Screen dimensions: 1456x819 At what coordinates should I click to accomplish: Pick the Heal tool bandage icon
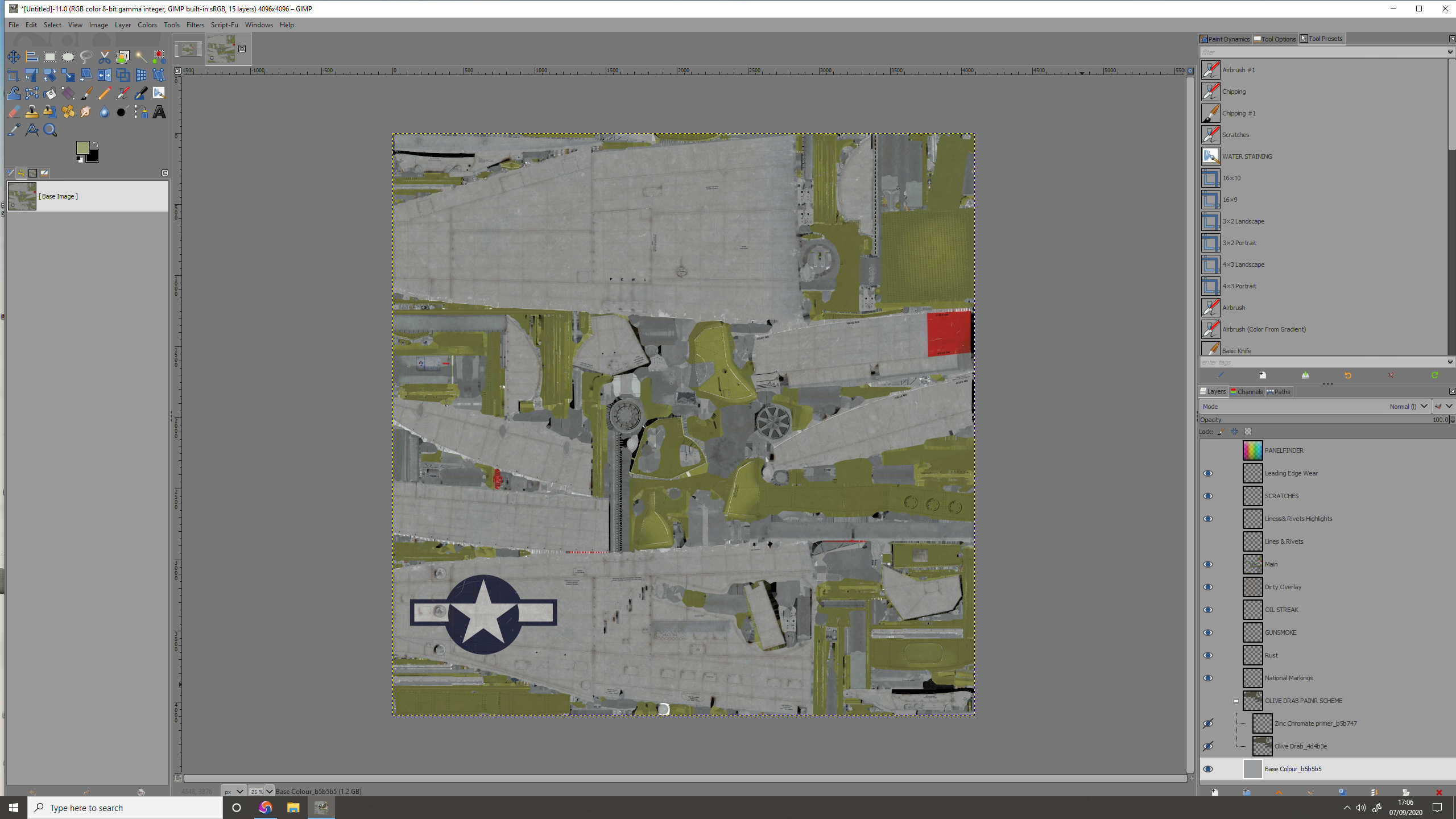(x=68, y=112)
